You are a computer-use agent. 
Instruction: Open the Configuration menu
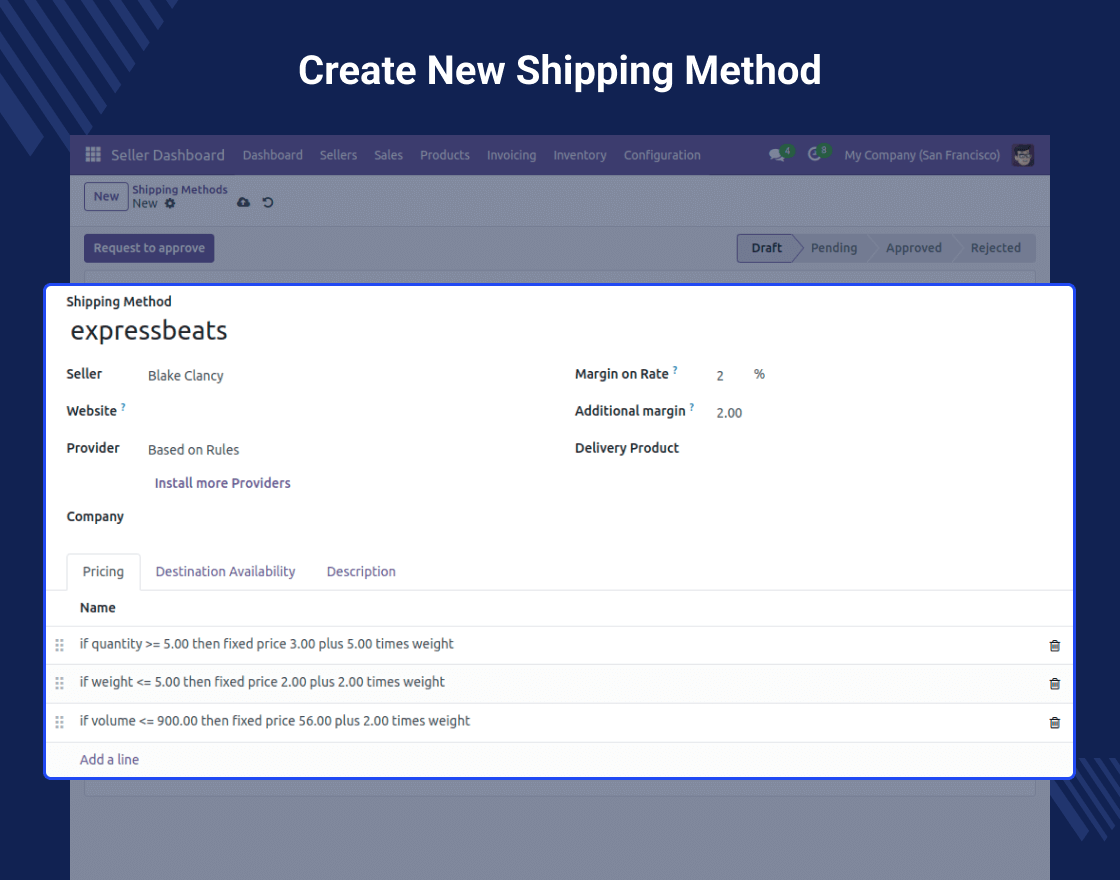tap(662, 155)
